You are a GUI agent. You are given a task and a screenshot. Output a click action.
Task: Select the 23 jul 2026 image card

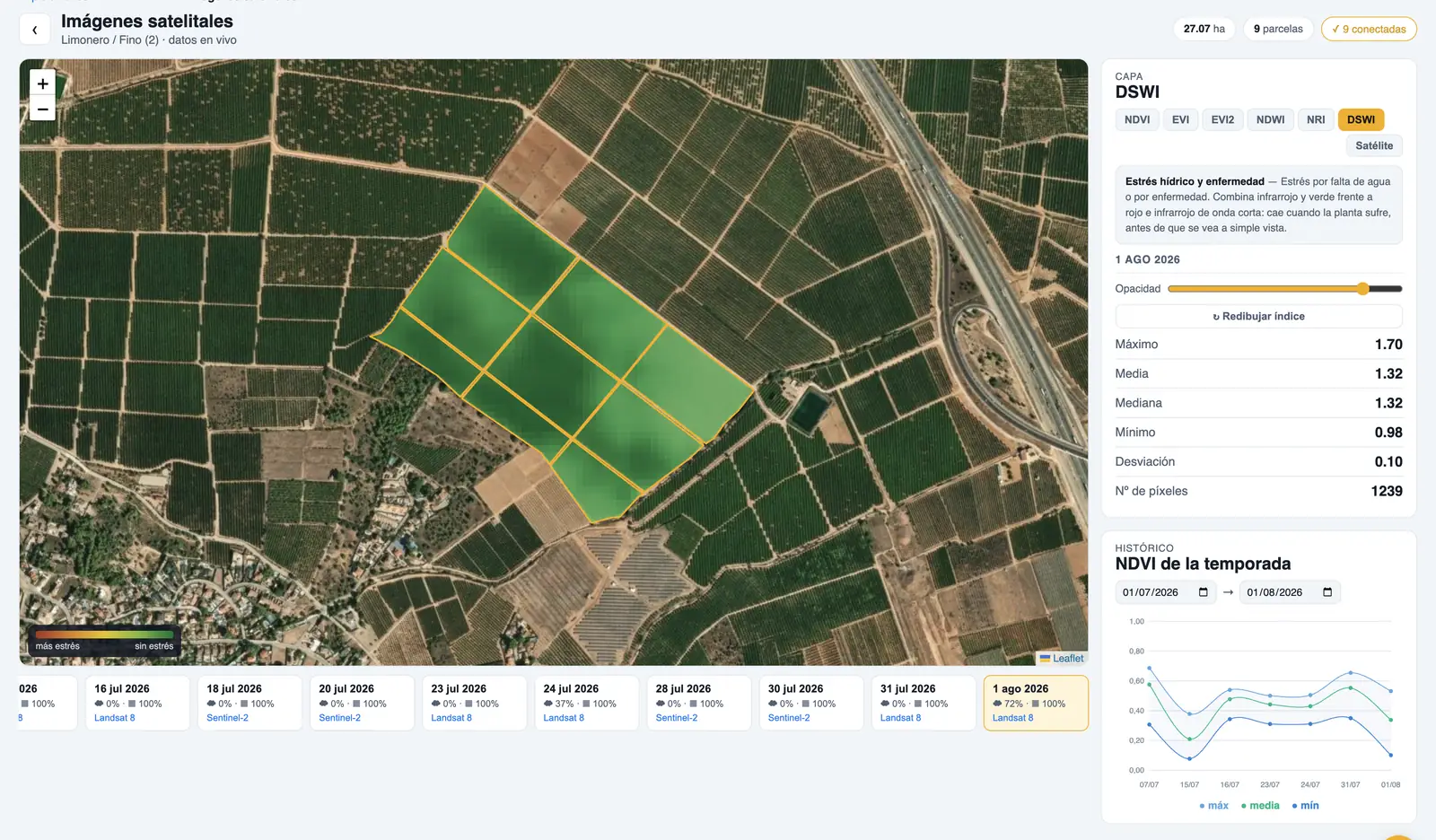tap(474, 703)
